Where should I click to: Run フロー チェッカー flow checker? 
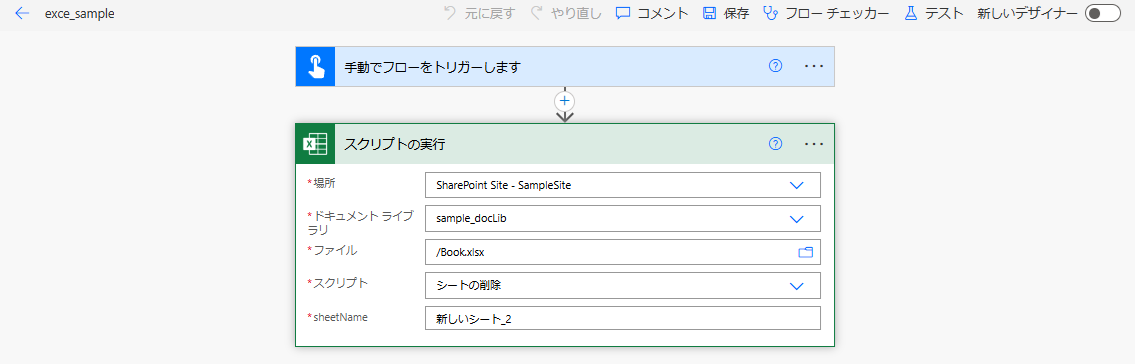tap(827, 13)
